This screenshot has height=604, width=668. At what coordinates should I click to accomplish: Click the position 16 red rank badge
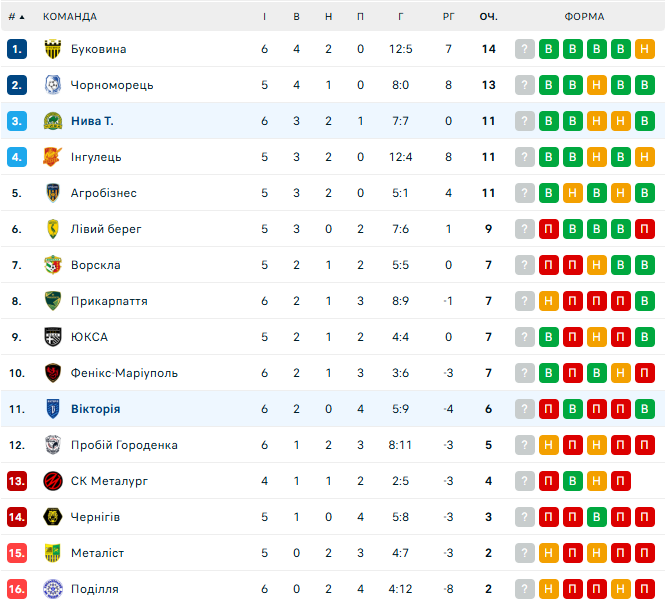coord(16,589)
